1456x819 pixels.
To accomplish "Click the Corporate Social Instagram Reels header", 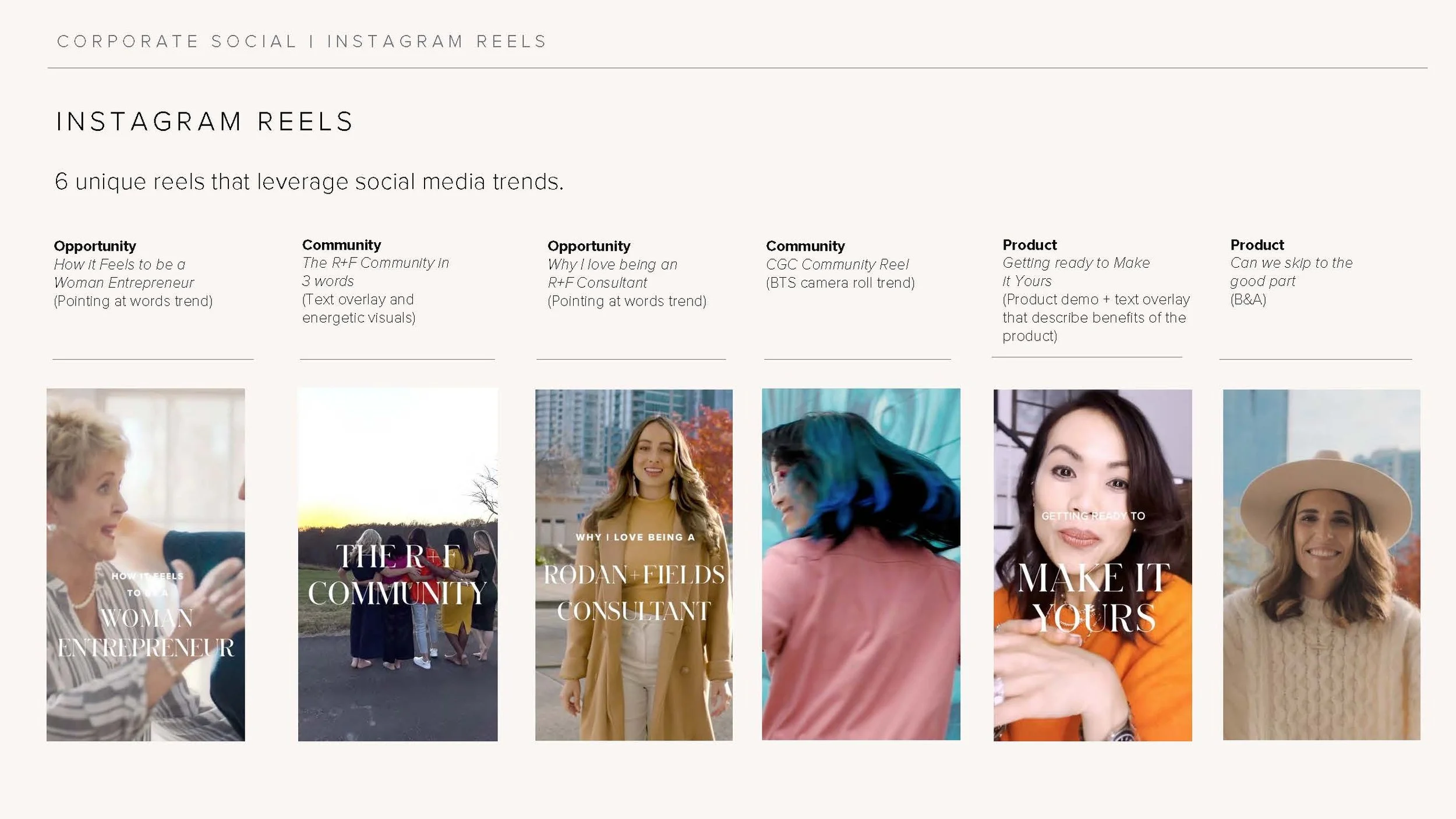I will [x=302, y=41].
